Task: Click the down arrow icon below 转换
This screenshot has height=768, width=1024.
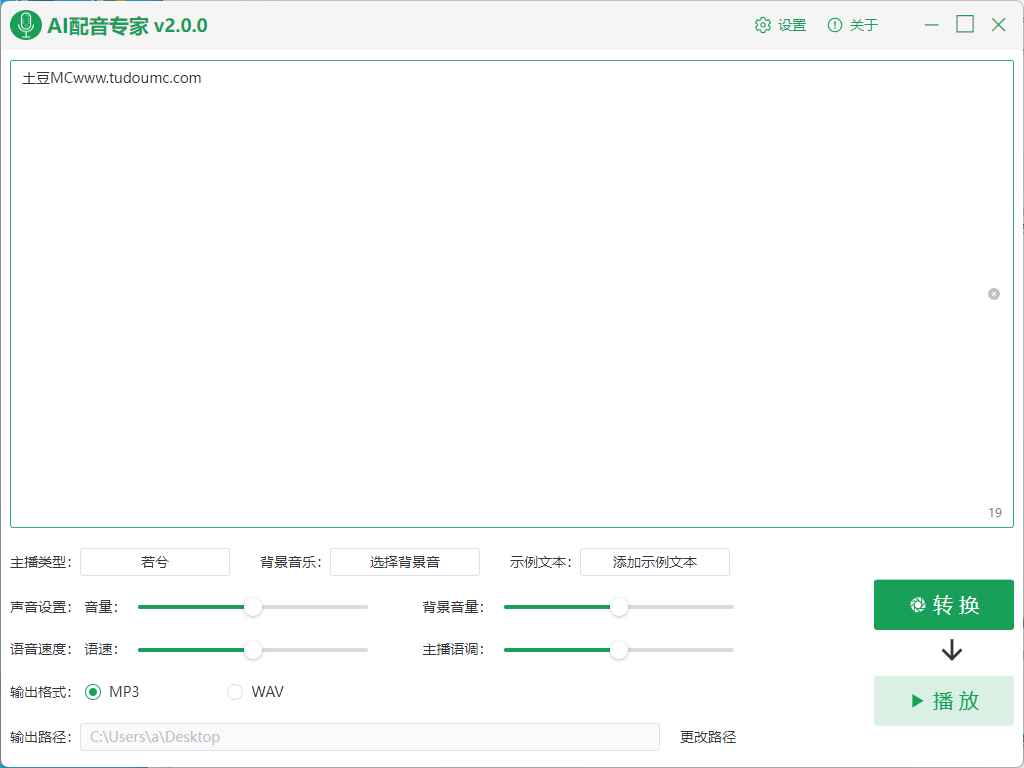Action: [x=950, y=650]
